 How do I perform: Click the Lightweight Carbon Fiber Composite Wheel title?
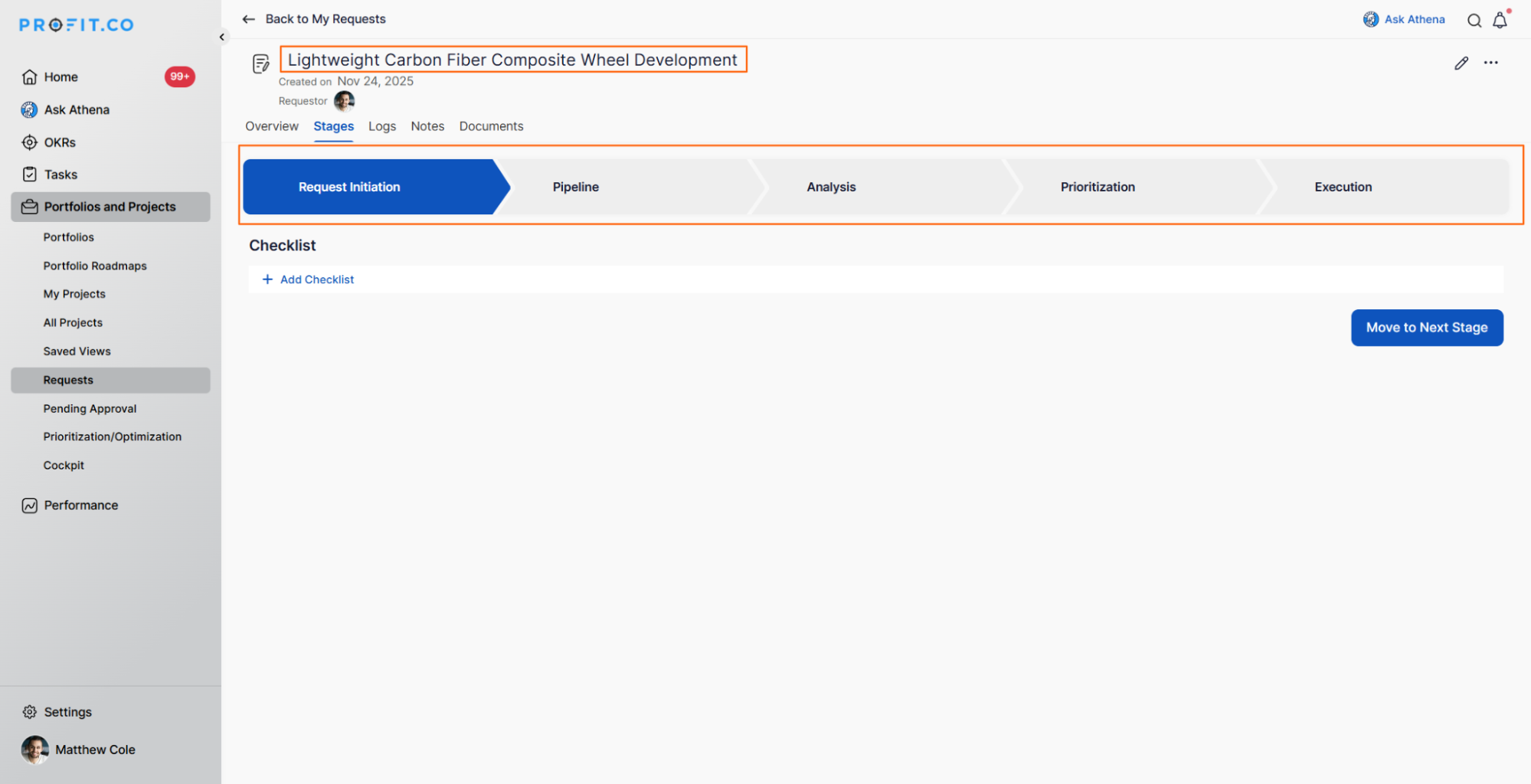[512, 60]
